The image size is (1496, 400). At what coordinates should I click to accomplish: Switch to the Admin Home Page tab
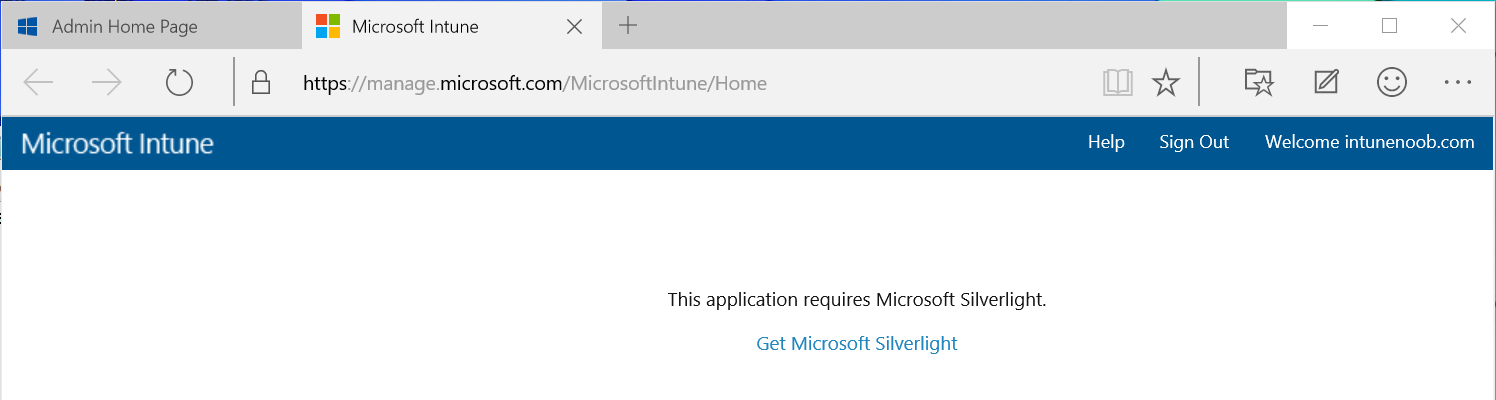pyautogui.click(x=151, y=27)
